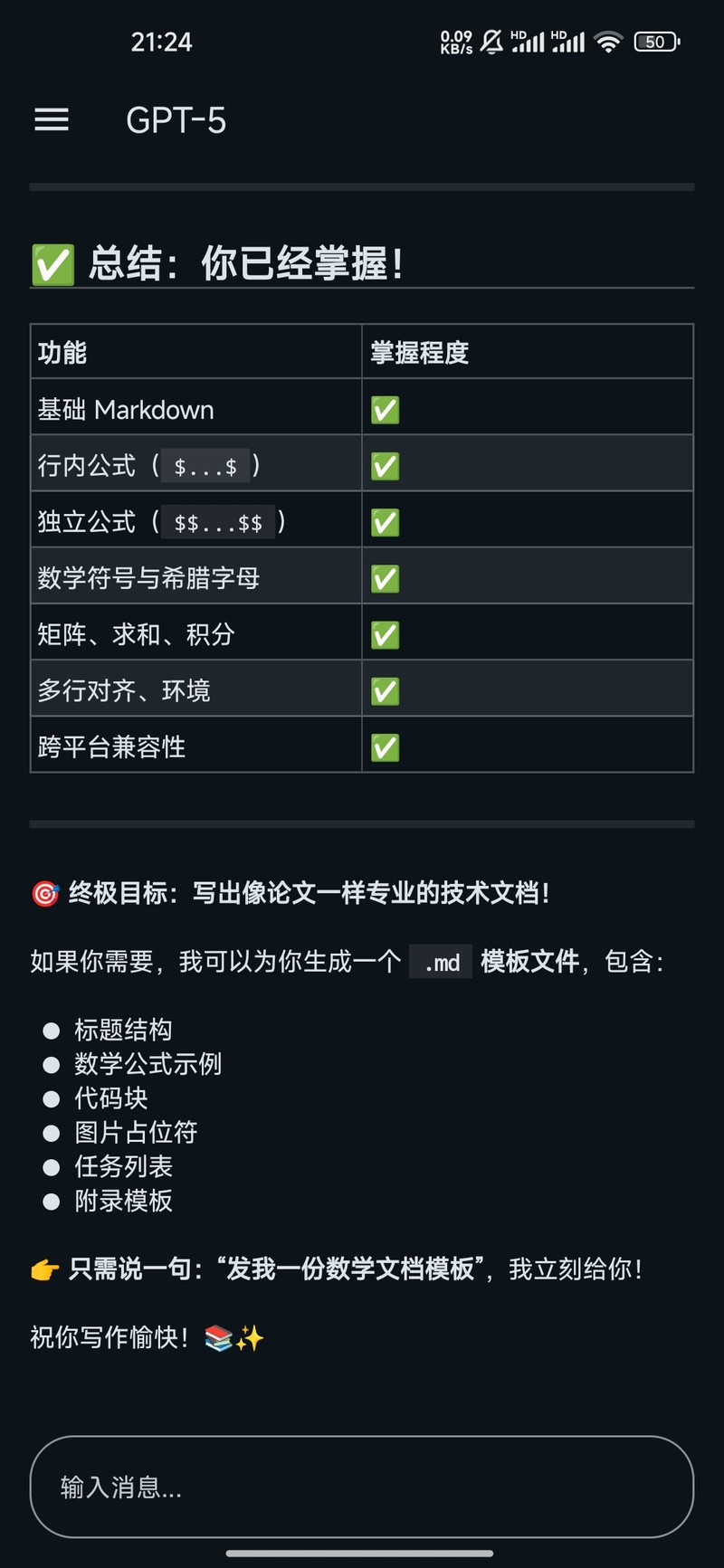Tap the muted notification bell icon
Viewport: 724px width, 1568px height.
[491, 42]
